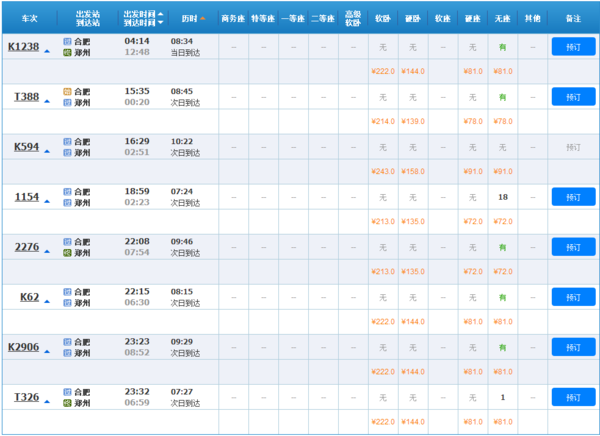Screen dimensions: 600x436
Task: Toggle the expander arrow beside K2906
Action: 47,348
